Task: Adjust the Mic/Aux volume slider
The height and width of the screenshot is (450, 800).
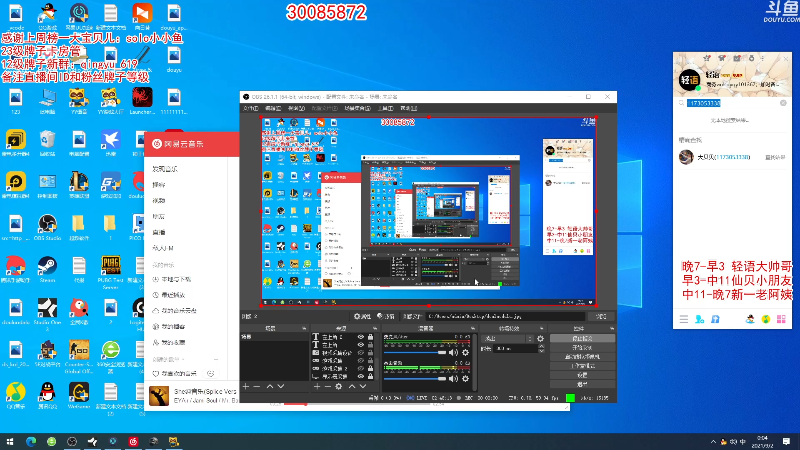Action: click(415, 352)
